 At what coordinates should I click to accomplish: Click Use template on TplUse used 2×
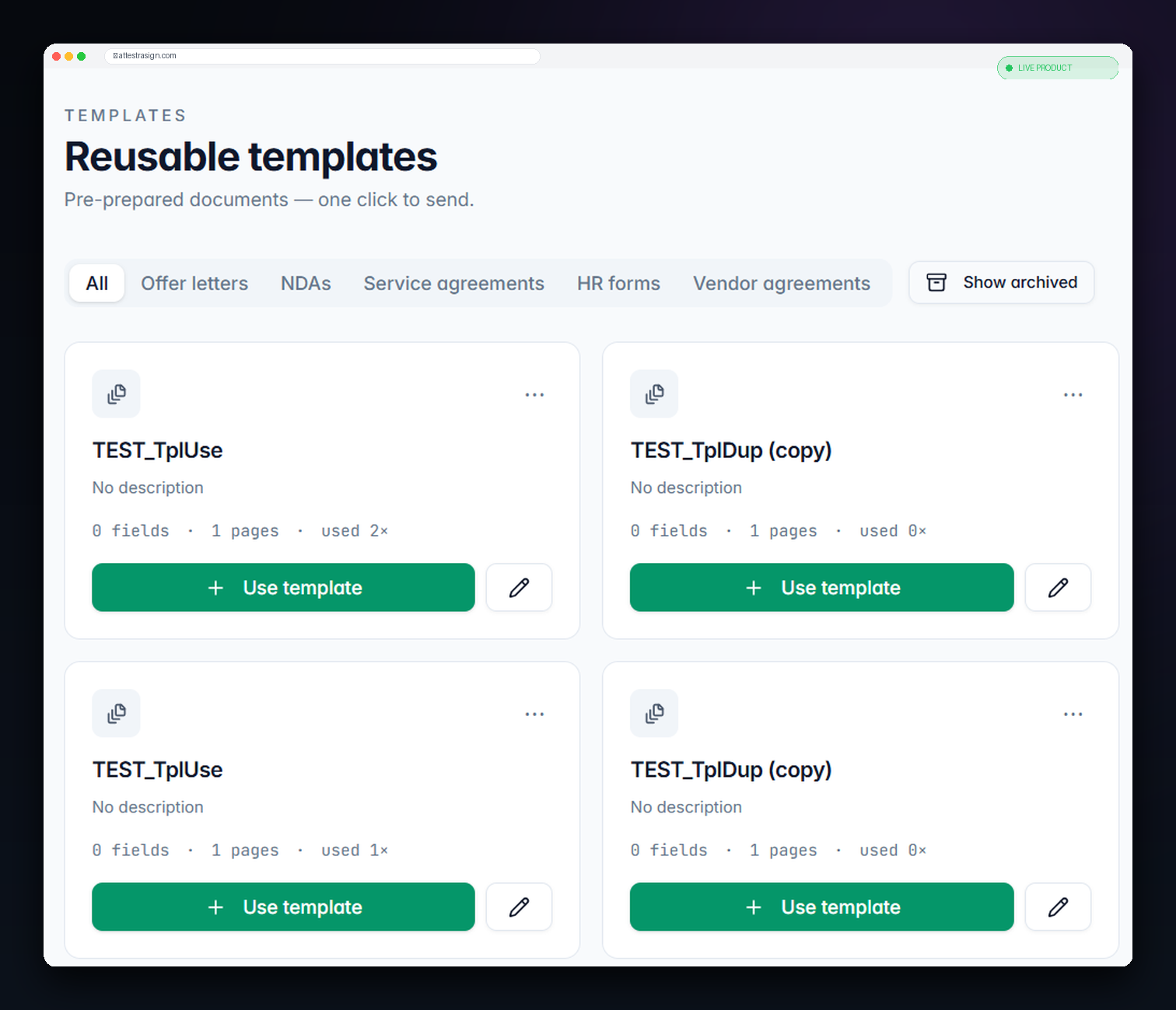pos(283,588)
